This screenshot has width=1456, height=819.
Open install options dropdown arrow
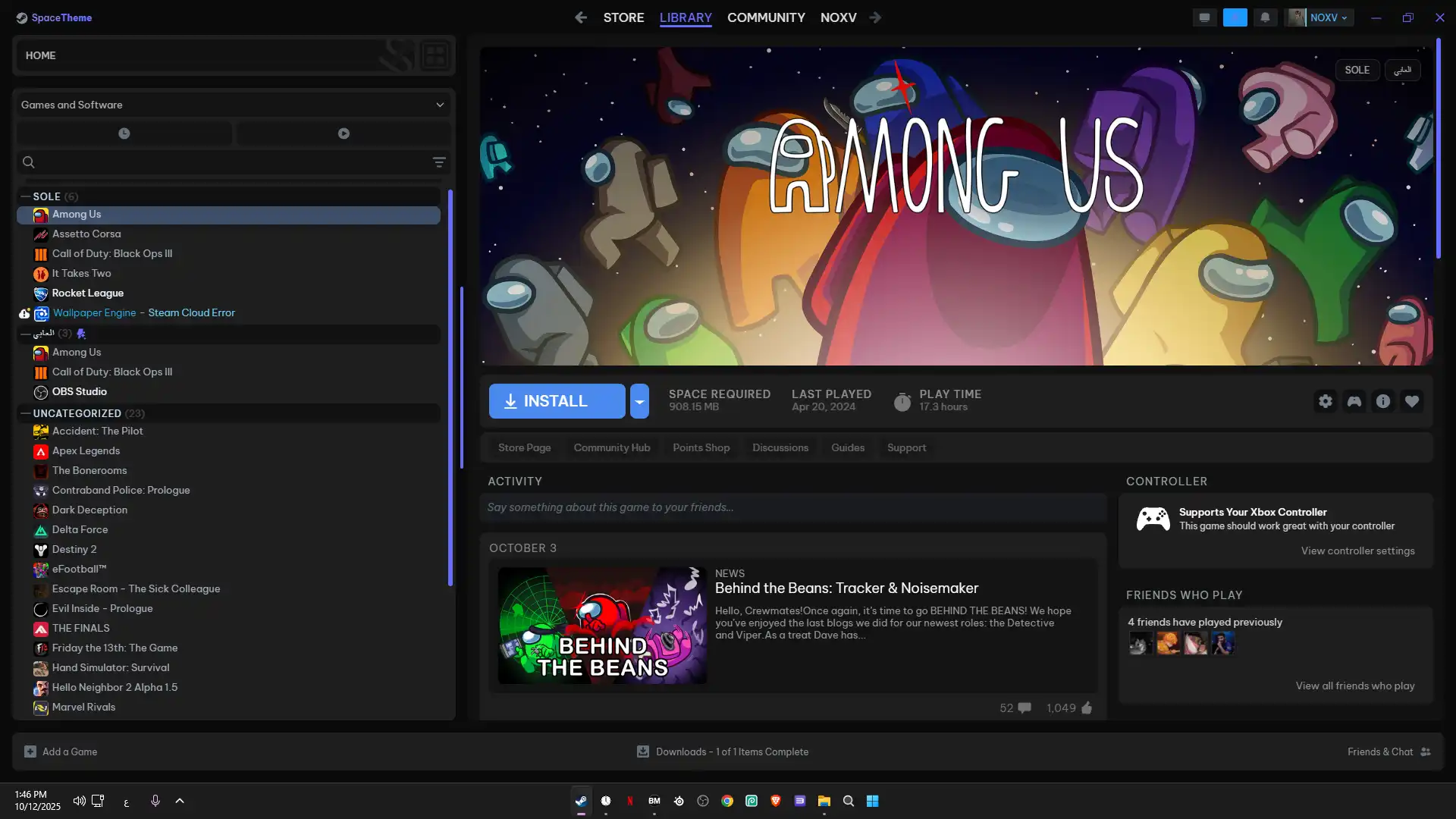[639, 401]
